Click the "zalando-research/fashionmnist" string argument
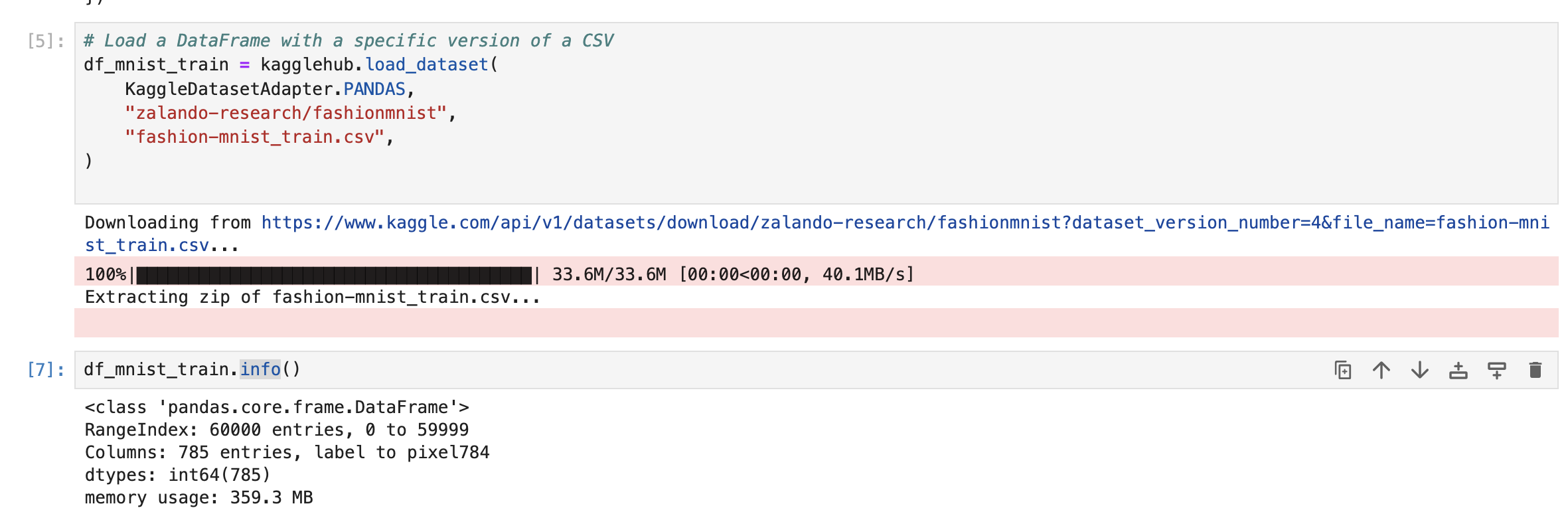This screenshot has width=1568, height=522. pos(285,113)
